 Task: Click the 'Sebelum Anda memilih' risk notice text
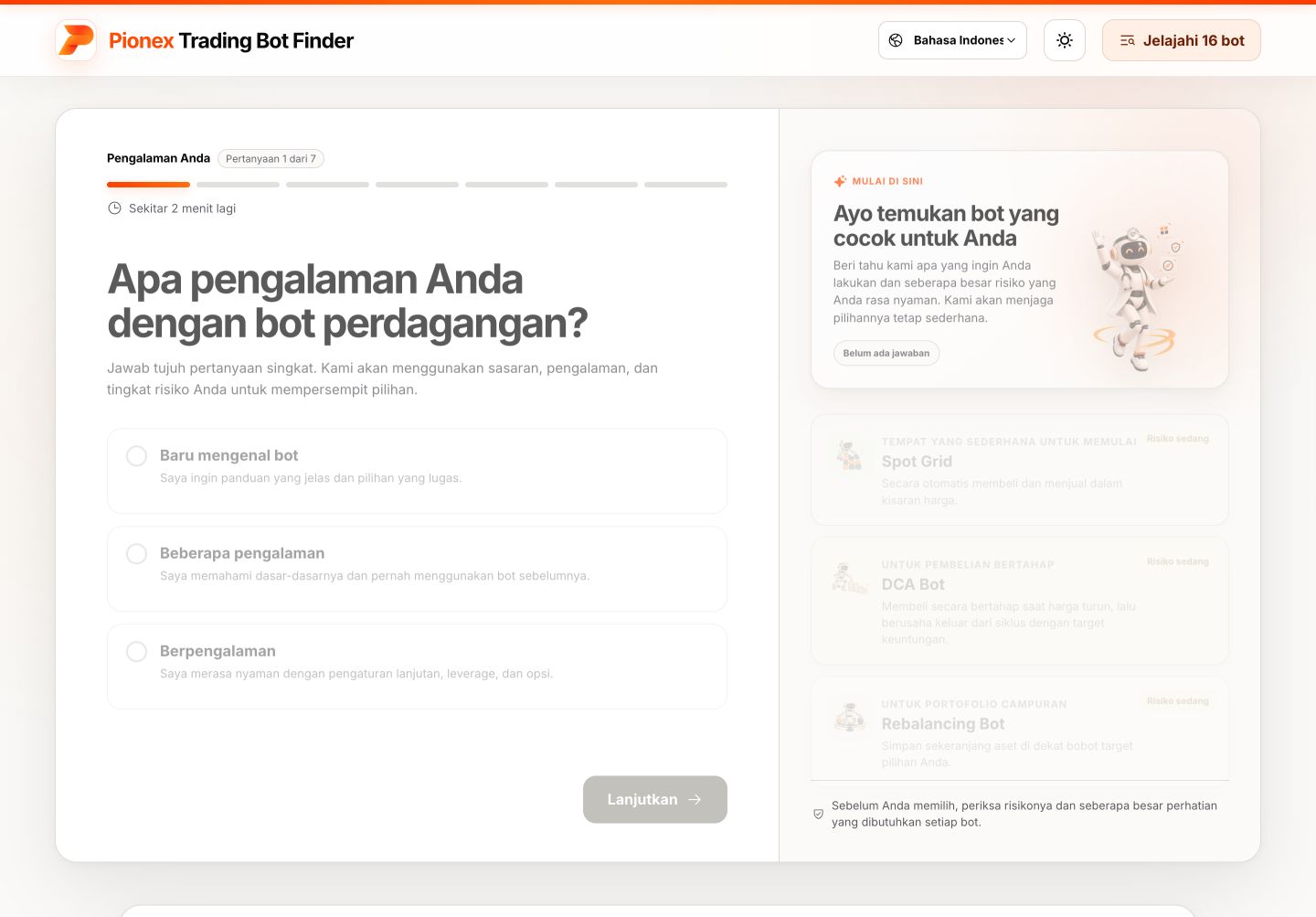click(x=1024, y=814)
